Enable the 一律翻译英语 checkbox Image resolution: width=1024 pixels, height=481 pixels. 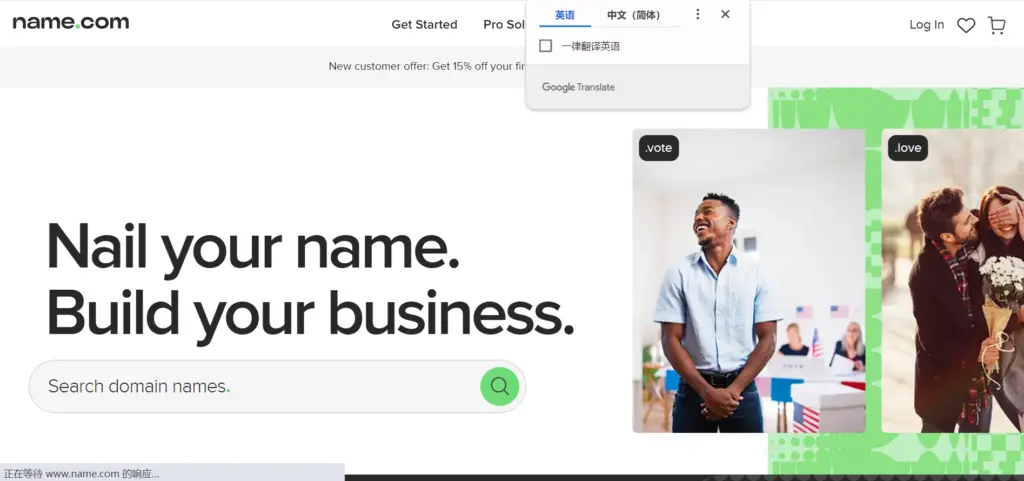(546, 46)
